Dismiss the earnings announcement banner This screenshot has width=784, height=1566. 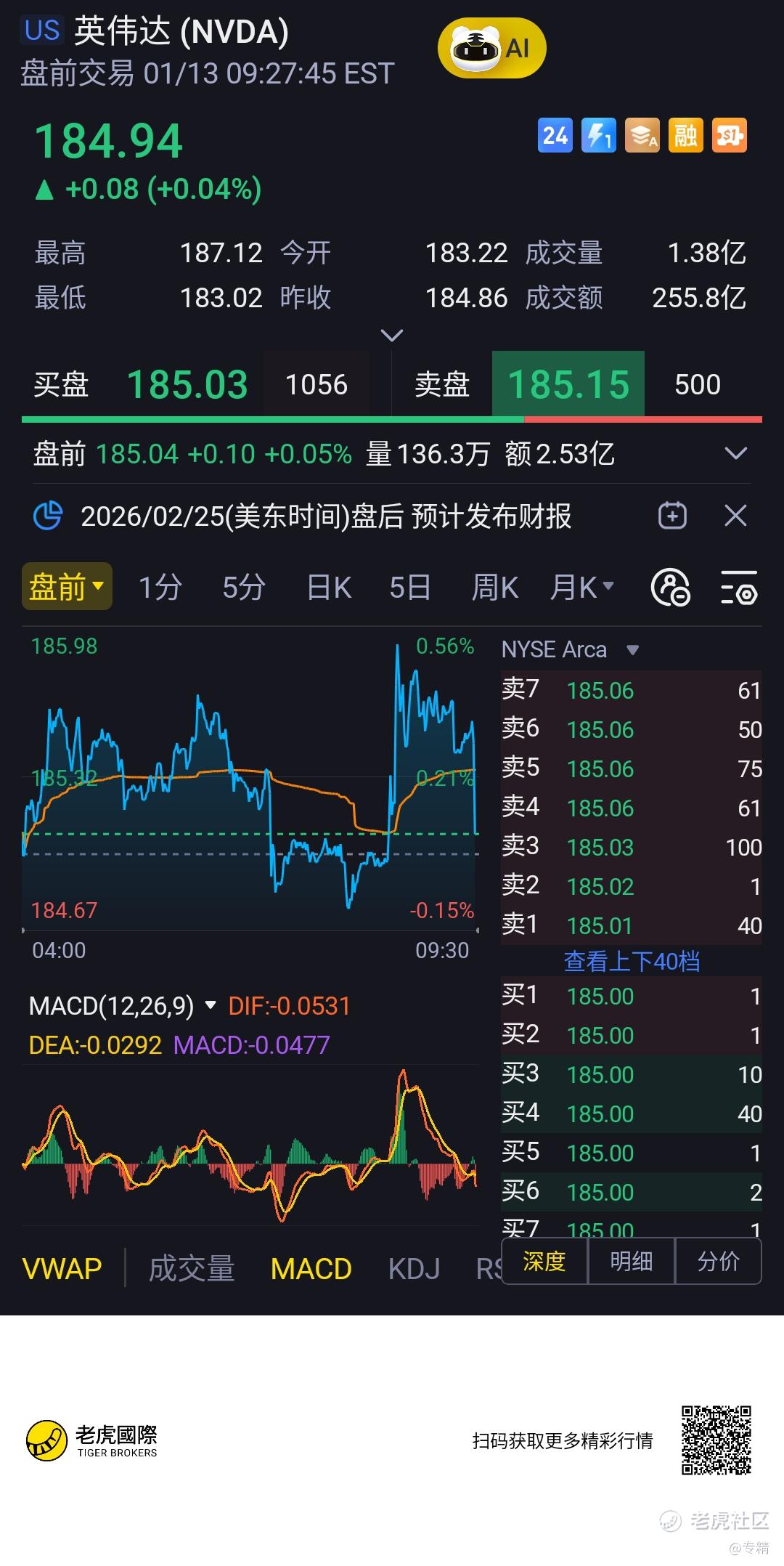tap(736, 516)
